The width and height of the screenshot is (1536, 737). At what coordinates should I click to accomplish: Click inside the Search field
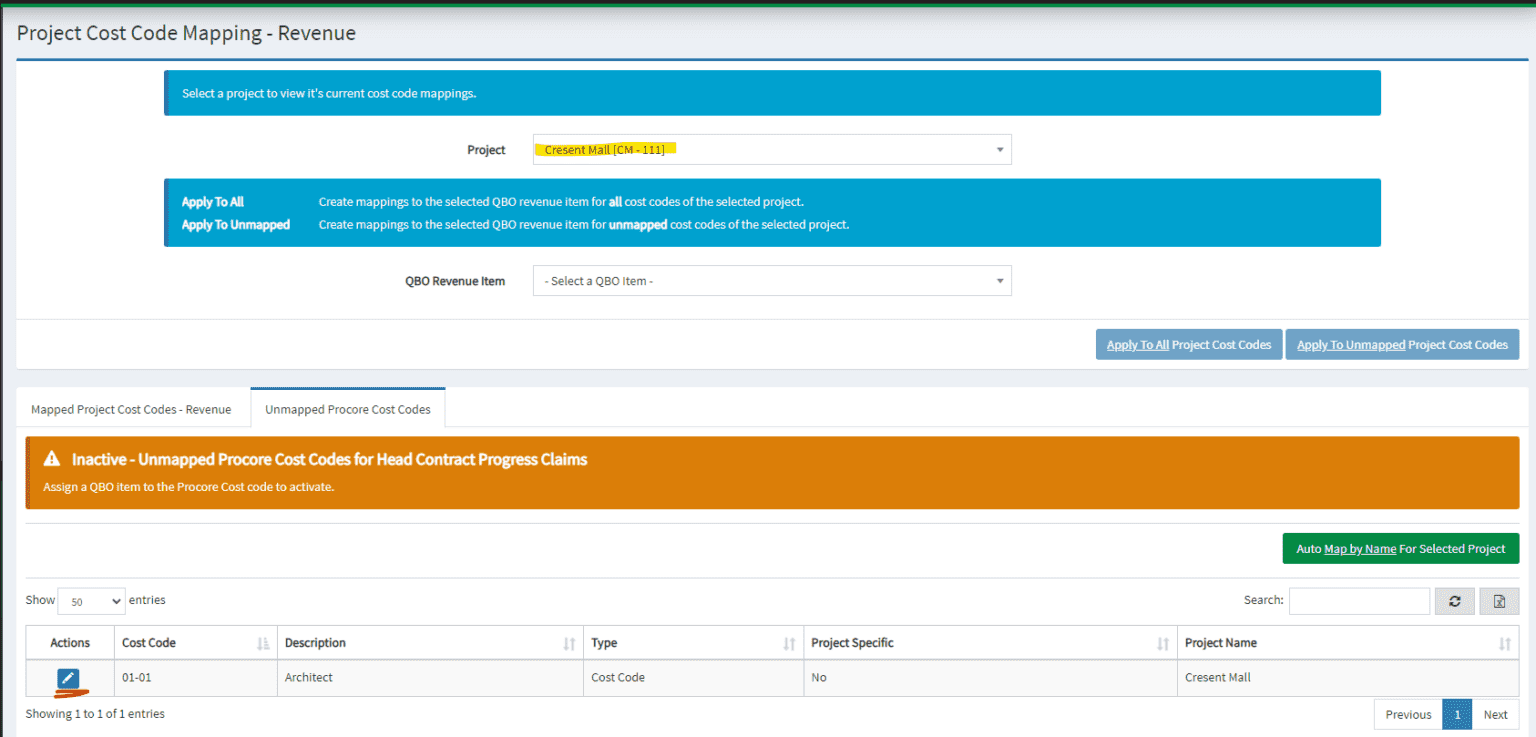(x=1359, y=600)
